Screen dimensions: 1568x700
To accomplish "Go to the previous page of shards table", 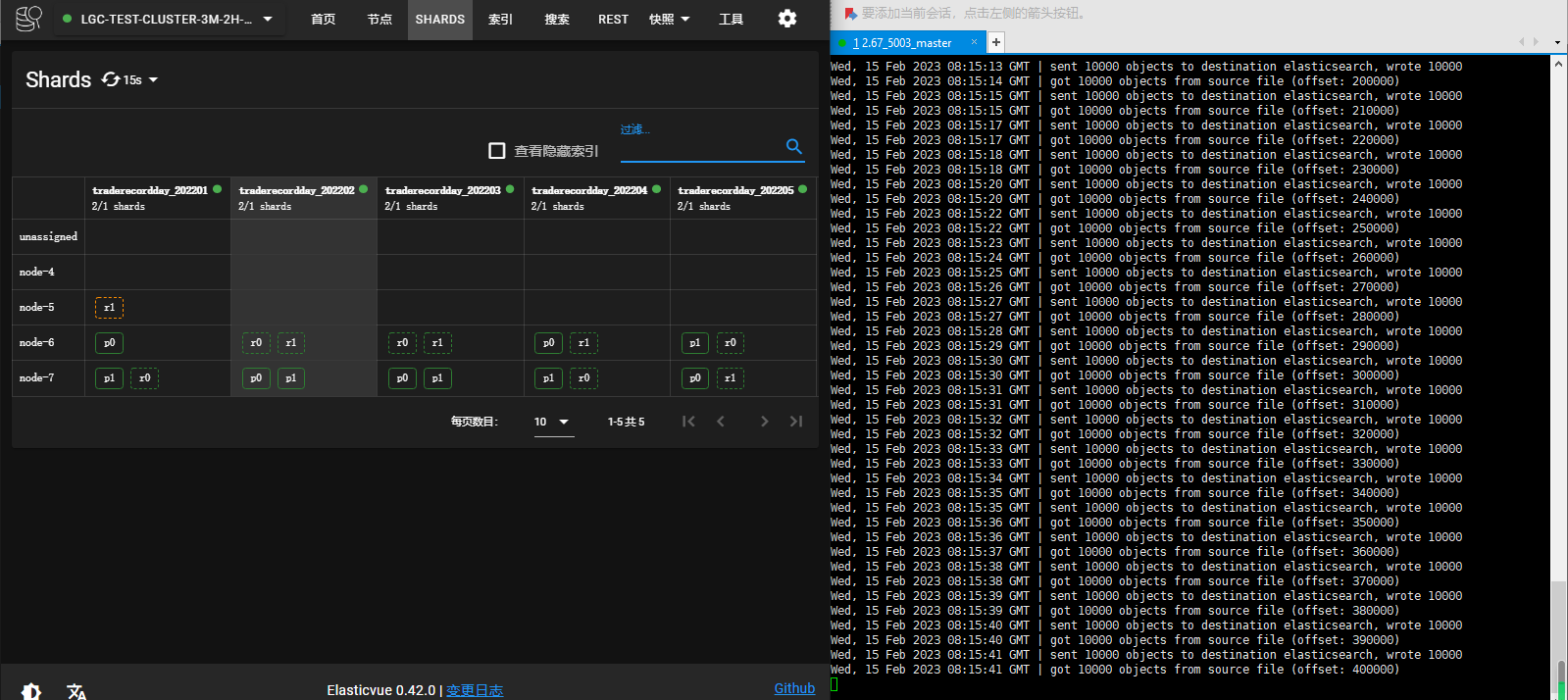I will pyautogui.click(x=721, y=422).
